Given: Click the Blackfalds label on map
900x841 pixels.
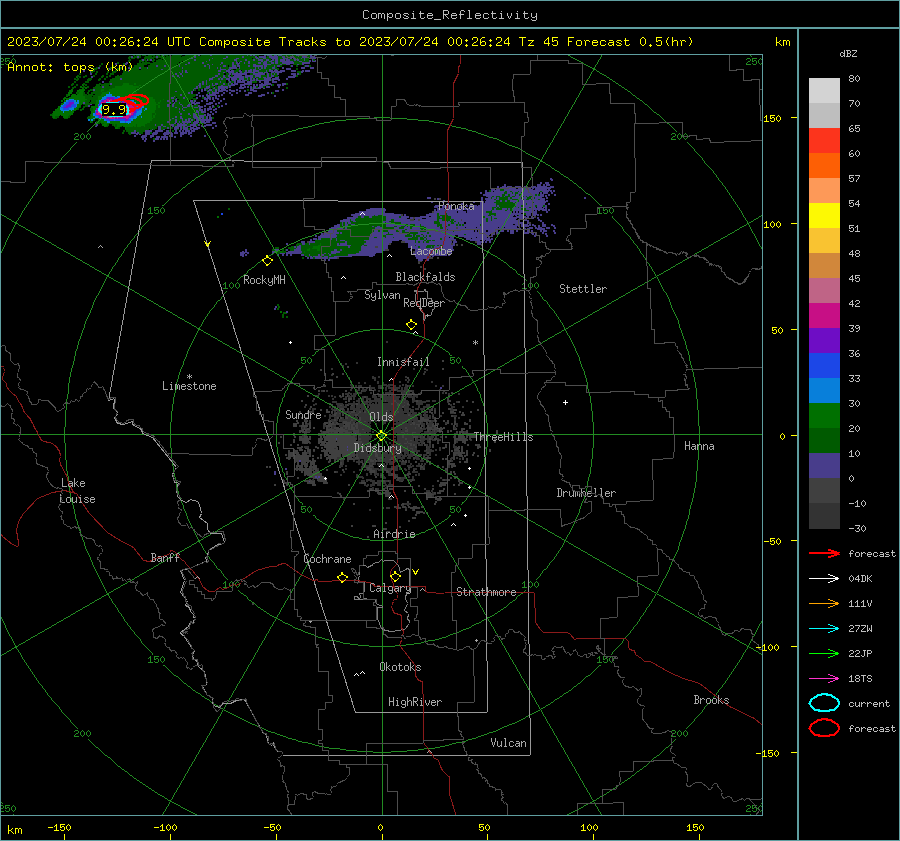Looking at the screenshot, I should [425, 277].
